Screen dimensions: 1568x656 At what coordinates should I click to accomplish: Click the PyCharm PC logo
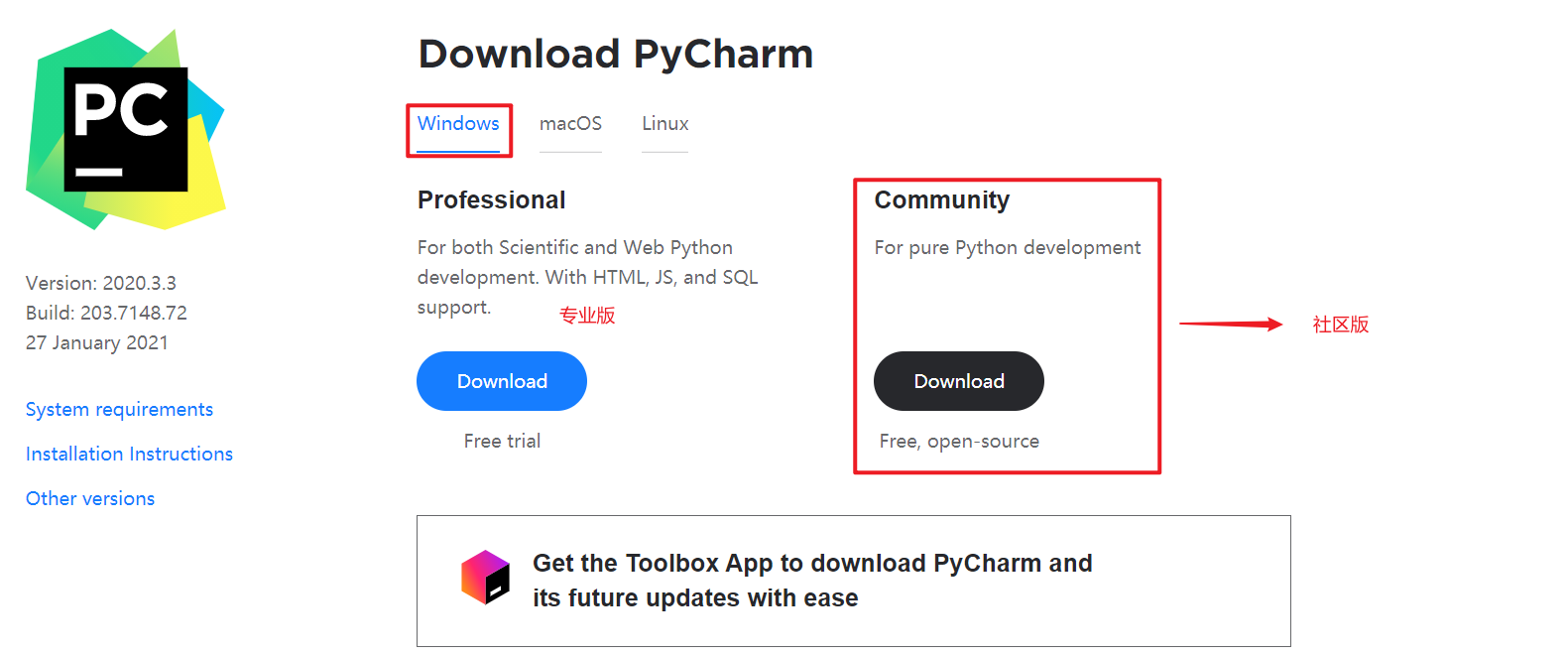point(126,129)
